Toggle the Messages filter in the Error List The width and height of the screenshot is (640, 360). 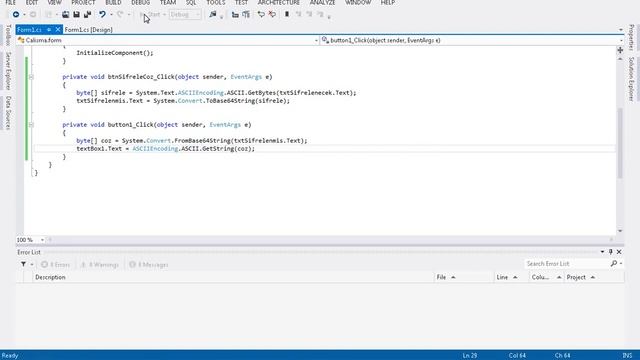pos(149,265)
